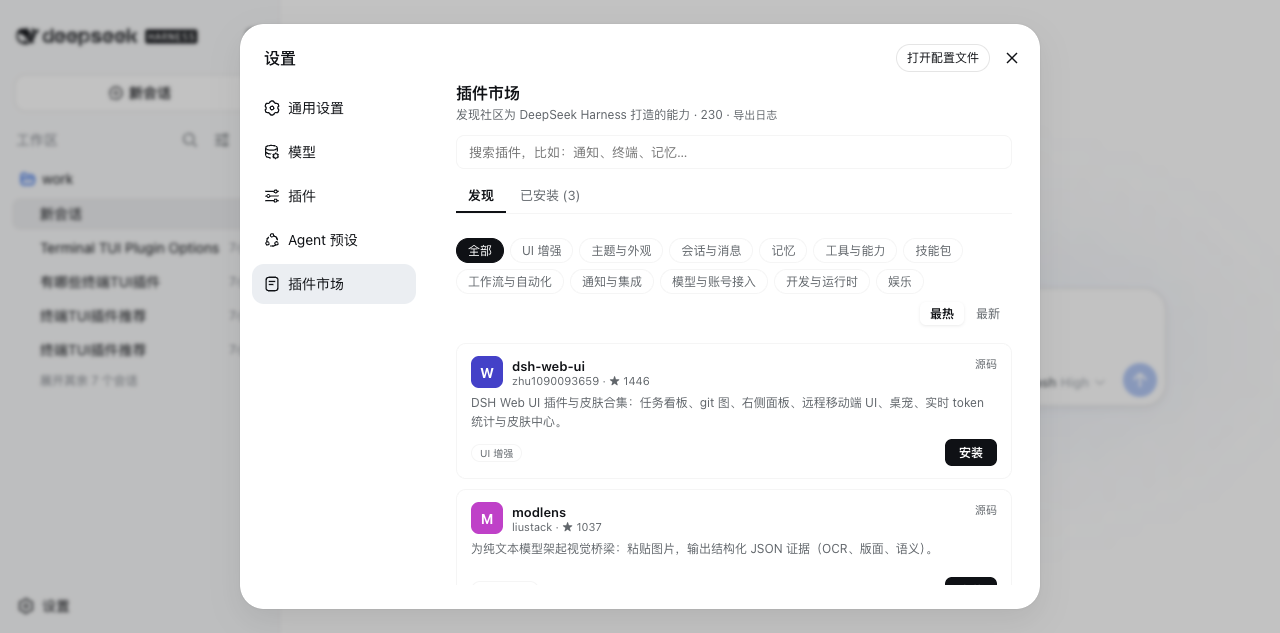This screenshot has height=633, width=1280.
Task: Filter plugins by 会话与消息
Action: point(711,251)
